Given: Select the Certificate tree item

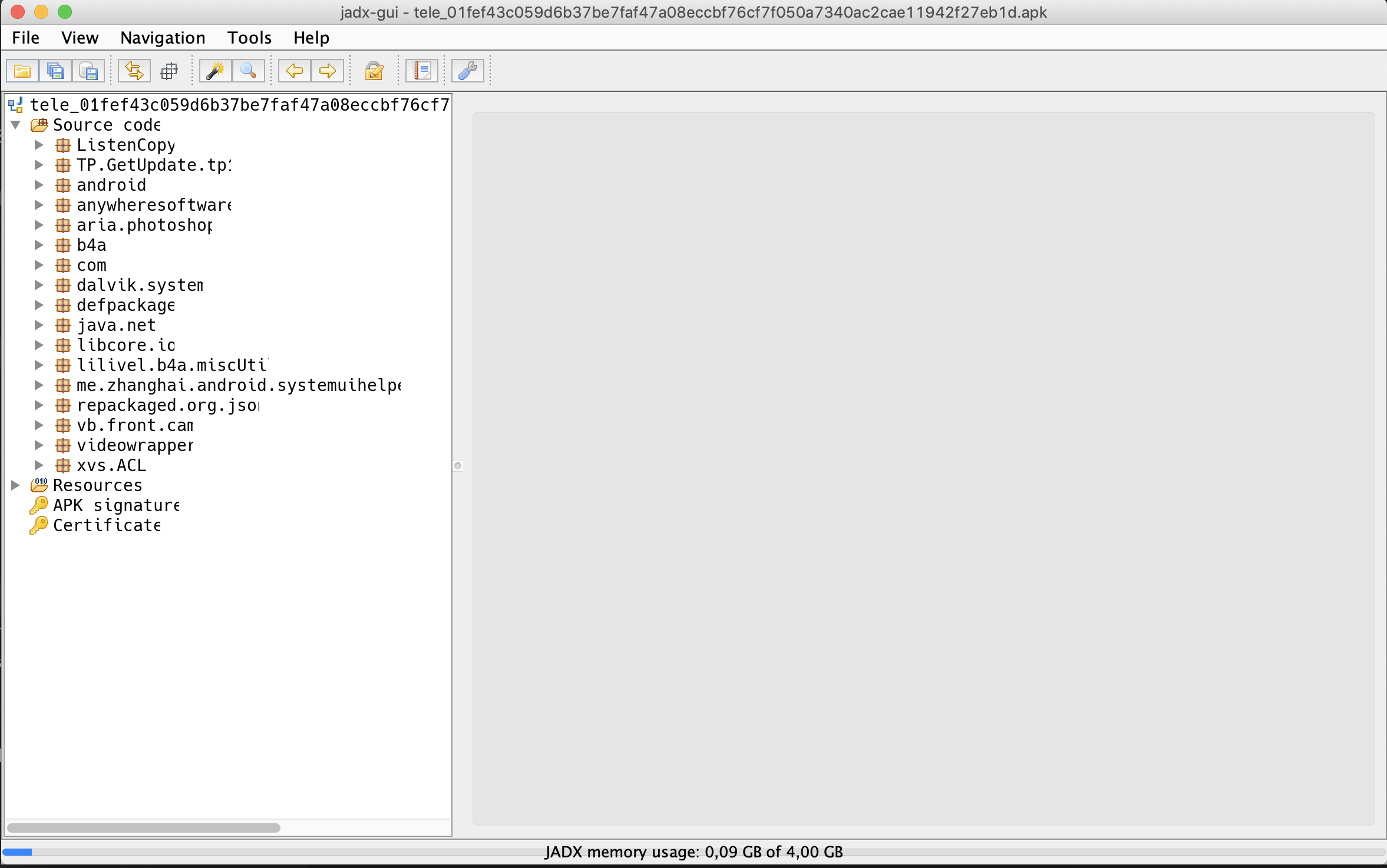Looking at the screenshot, I should [106, 525].
